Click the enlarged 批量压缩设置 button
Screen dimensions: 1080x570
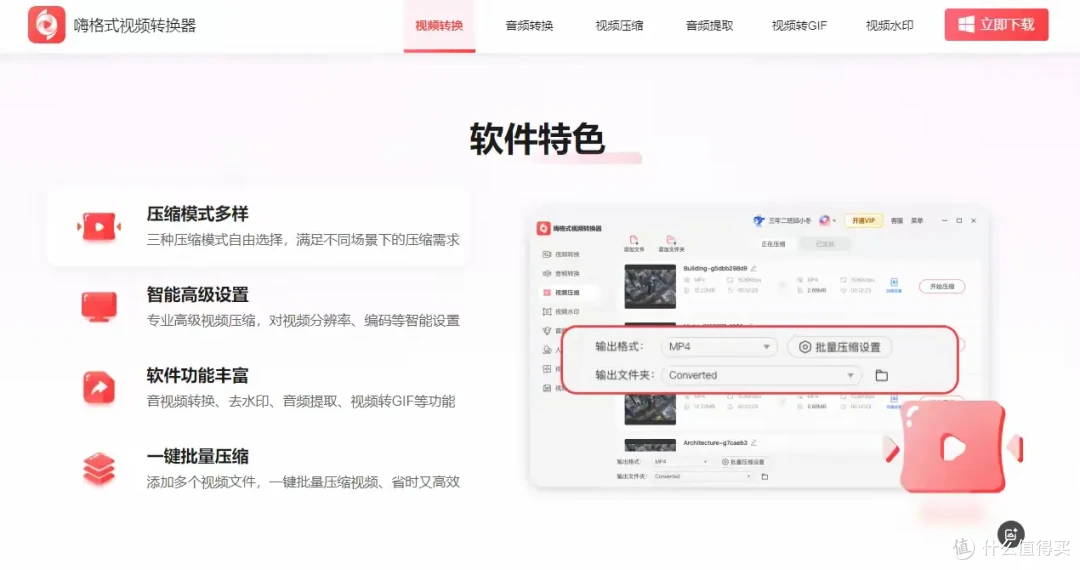(839, 347)
